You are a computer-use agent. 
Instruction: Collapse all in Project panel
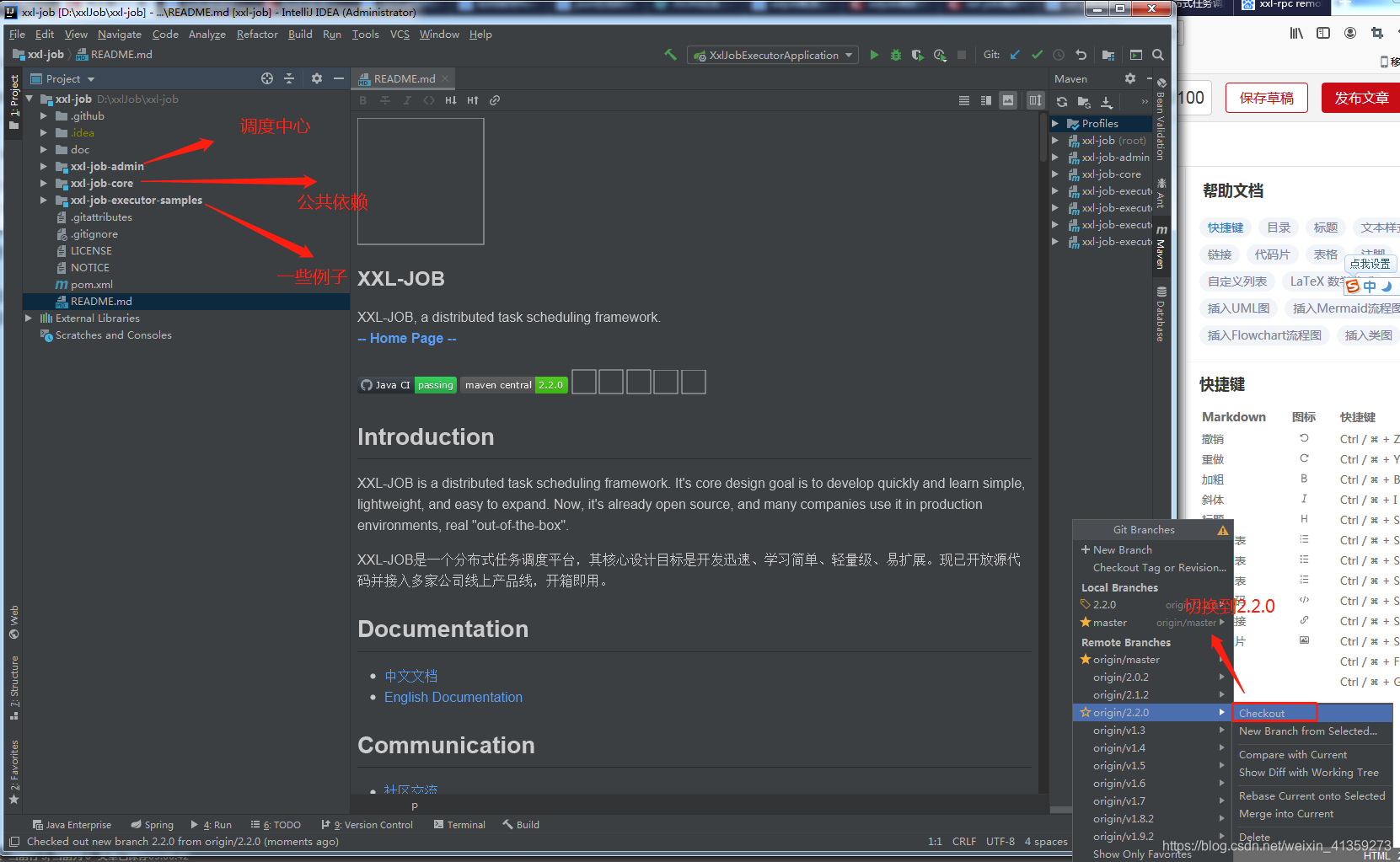[289, 78]
